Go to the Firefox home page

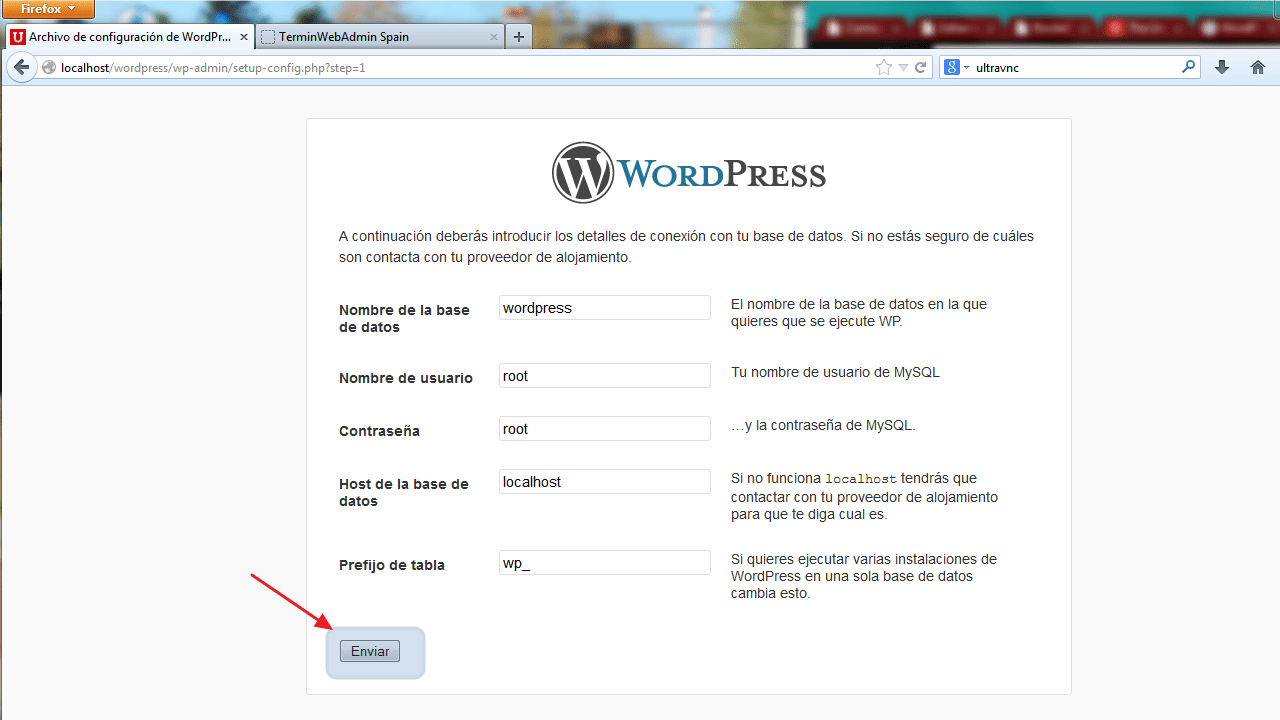tap(1258, 67)
